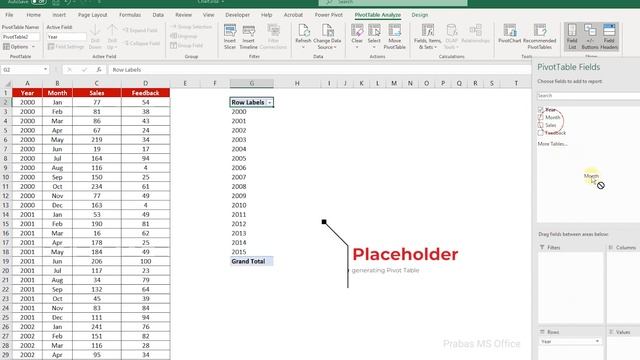Open Recommended PivotTables
This screenshot has height=360, width=640.
(539, 37)
